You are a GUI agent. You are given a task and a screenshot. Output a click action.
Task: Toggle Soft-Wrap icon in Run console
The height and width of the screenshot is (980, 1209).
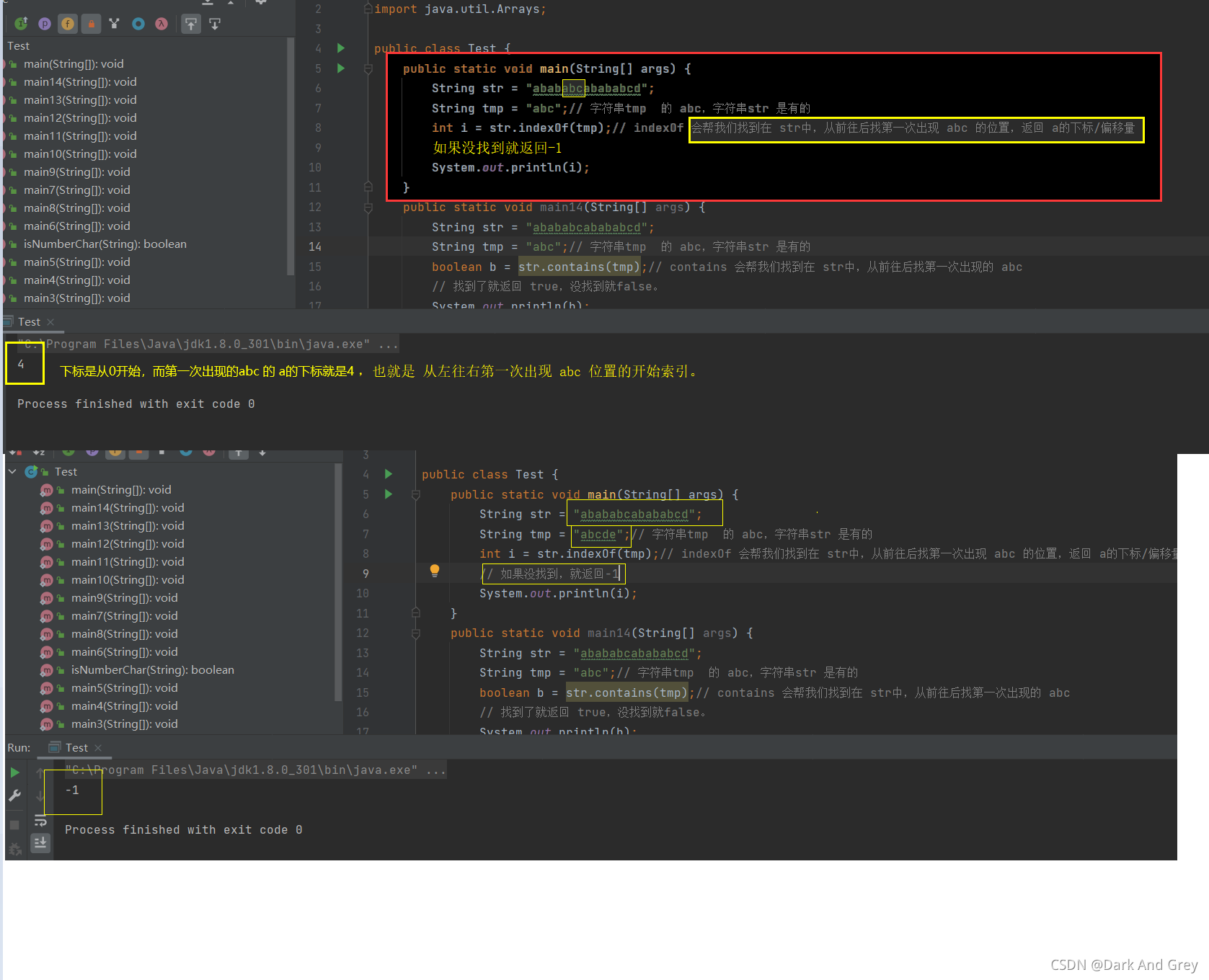pos(40,820)
